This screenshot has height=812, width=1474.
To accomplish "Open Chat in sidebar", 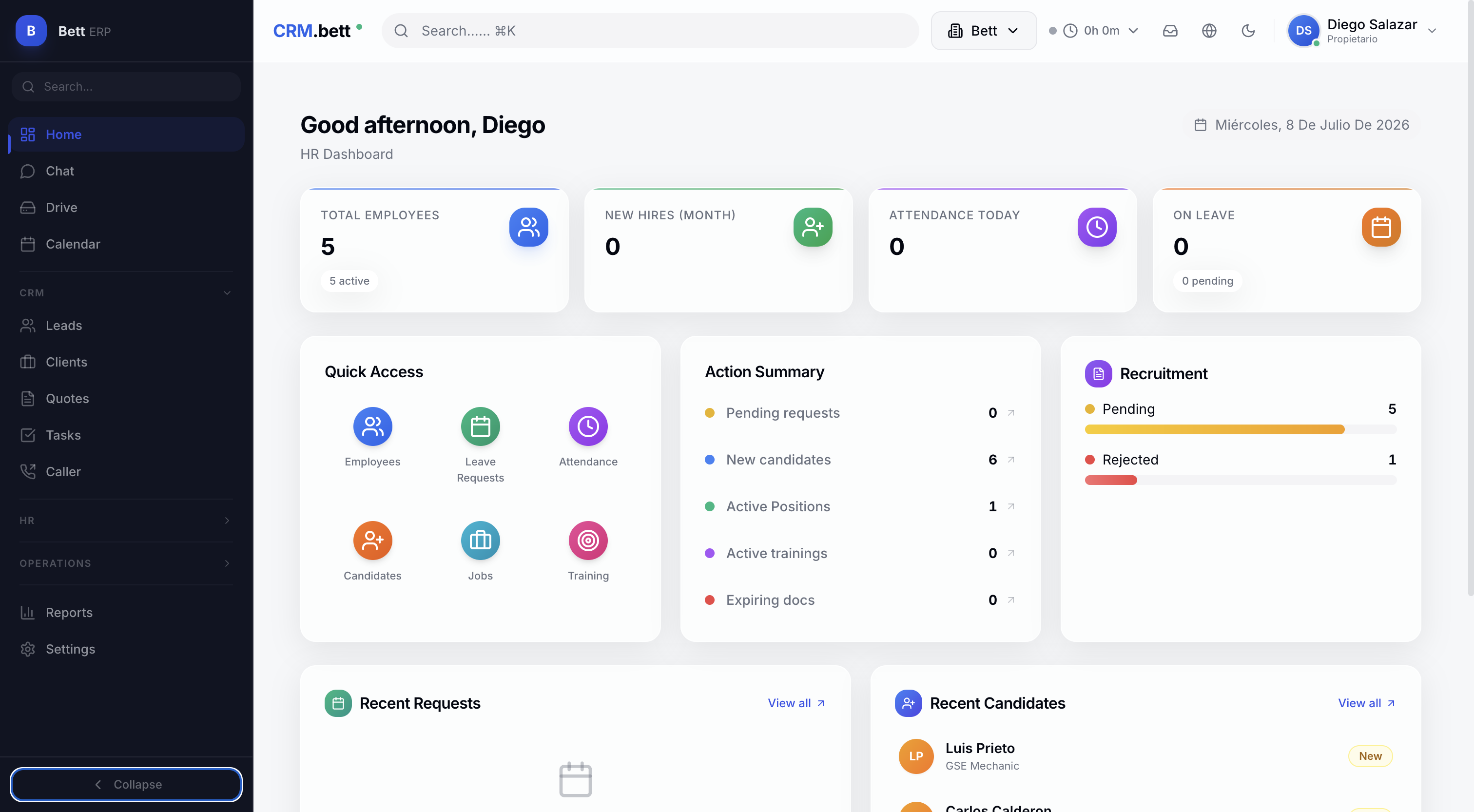I will 126,171.
